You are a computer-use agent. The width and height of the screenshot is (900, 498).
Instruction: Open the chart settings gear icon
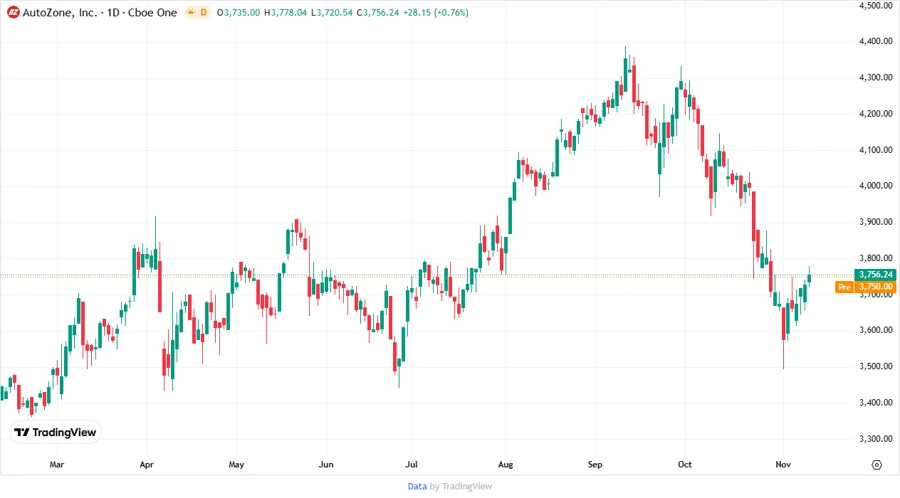876,465
